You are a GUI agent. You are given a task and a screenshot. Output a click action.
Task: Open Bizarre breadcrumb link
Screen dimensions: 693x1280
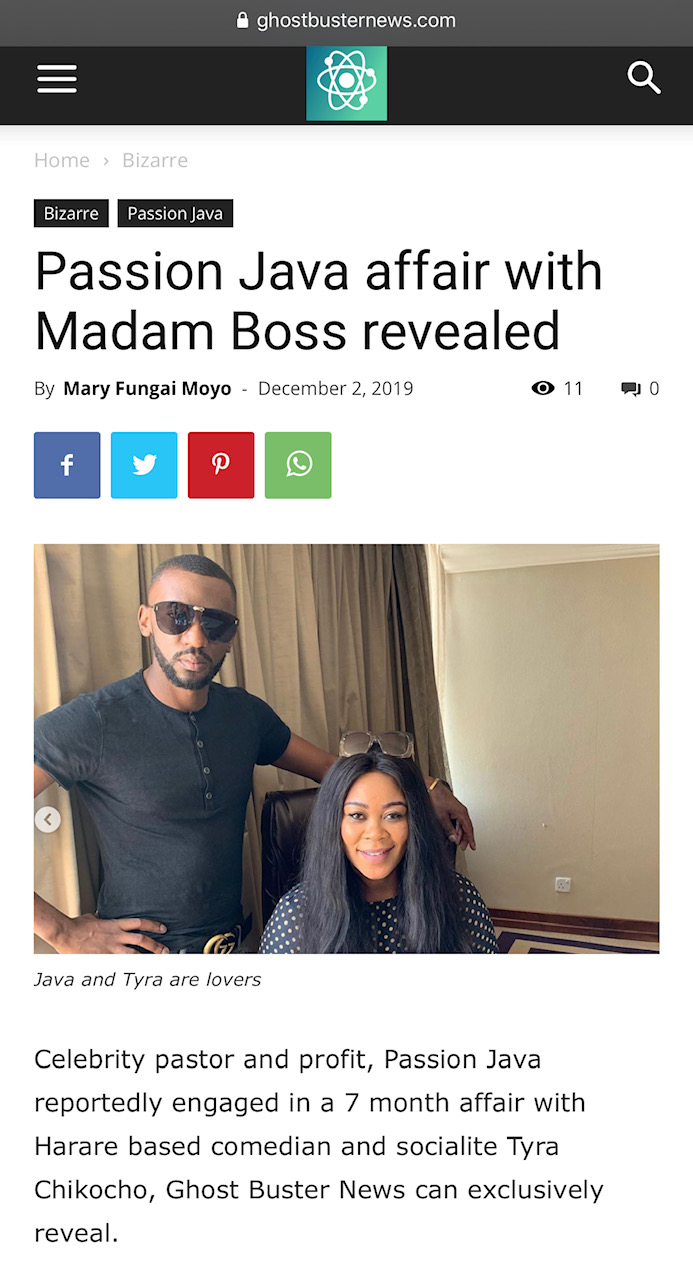[155, 160]
